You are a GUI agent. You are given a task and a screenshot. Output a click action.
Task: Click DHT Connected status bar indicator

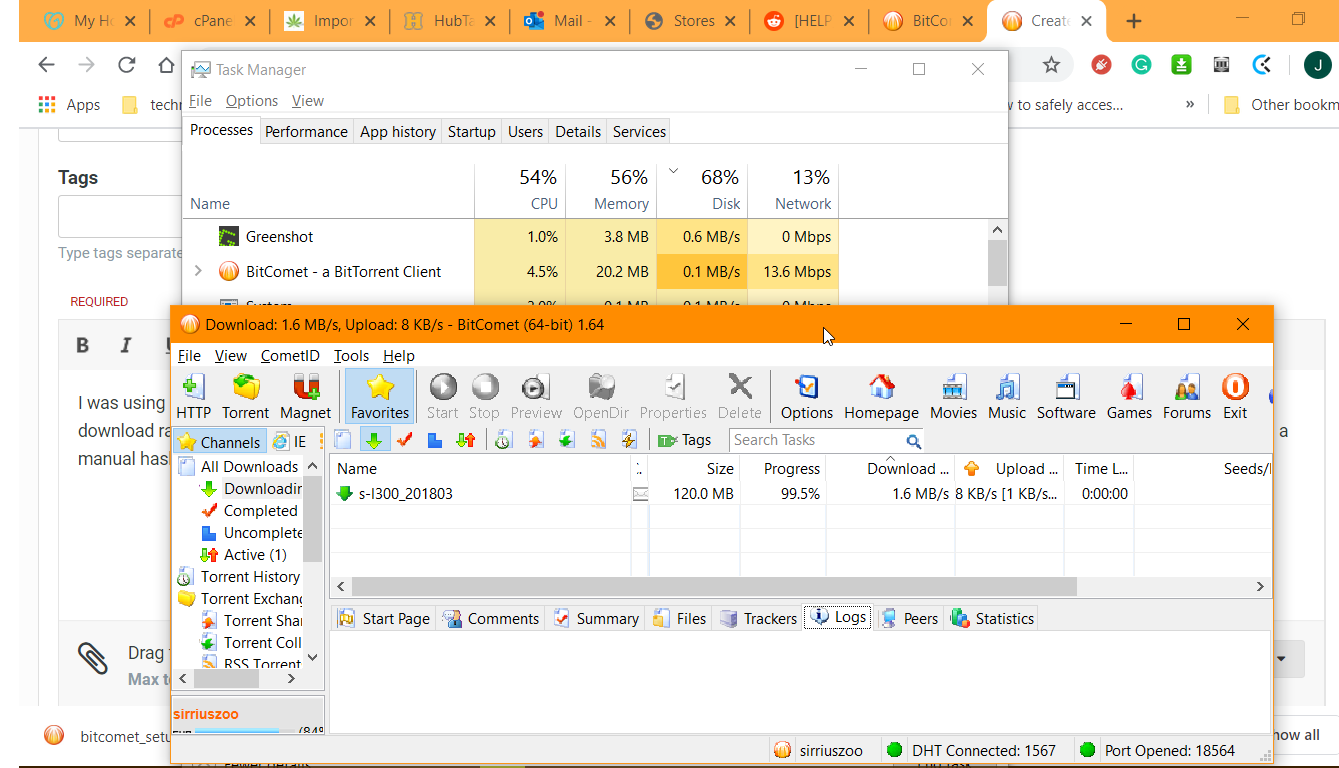[971, 750]
